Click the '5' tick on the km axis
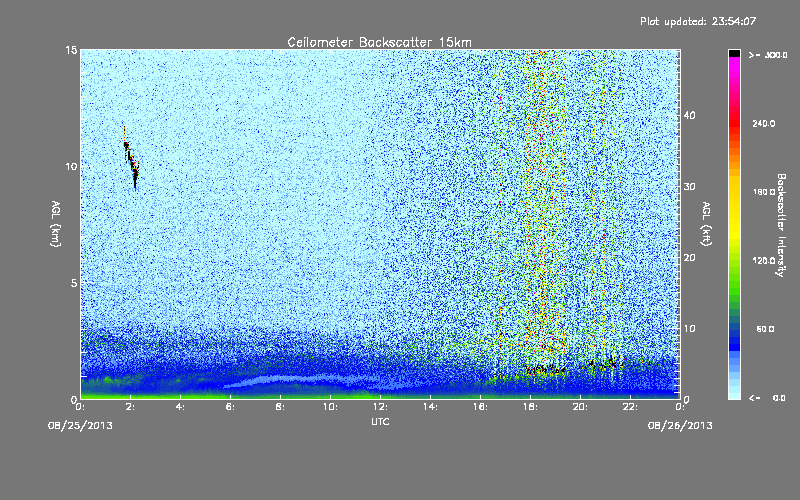 (x=73, y=283)
